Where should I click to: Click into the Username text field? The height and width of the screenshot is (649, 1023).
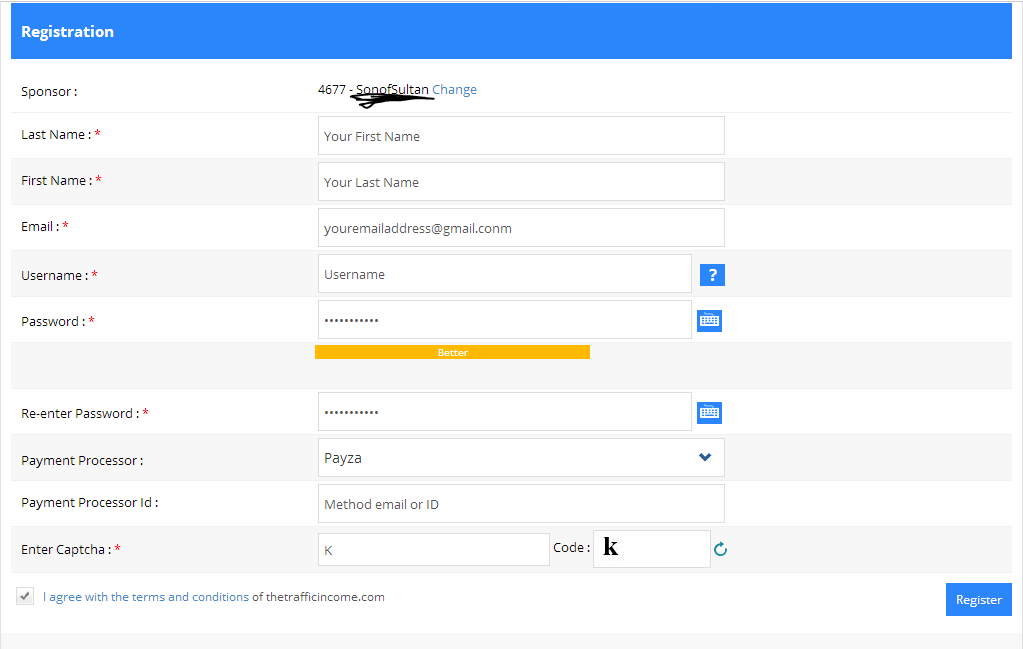(504, 274)
